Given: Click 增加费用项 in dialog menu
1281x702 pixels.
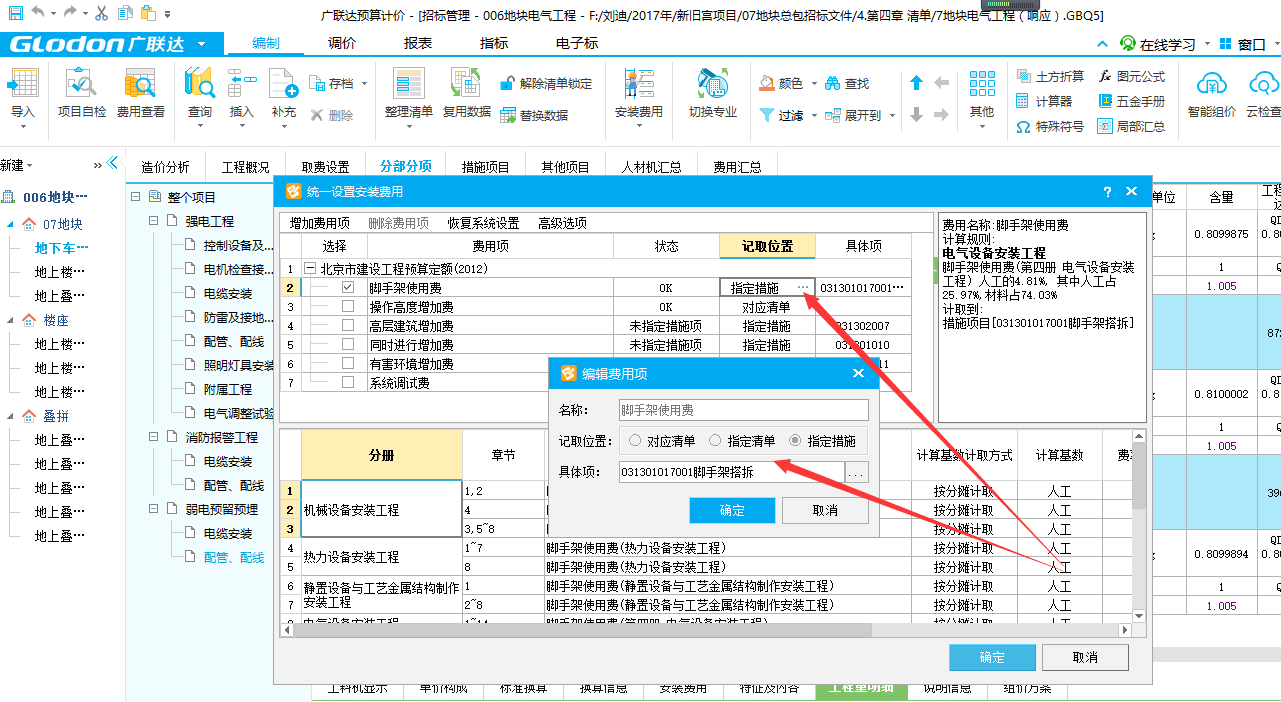Looking at the screenshot, I should tap(320, 223).
